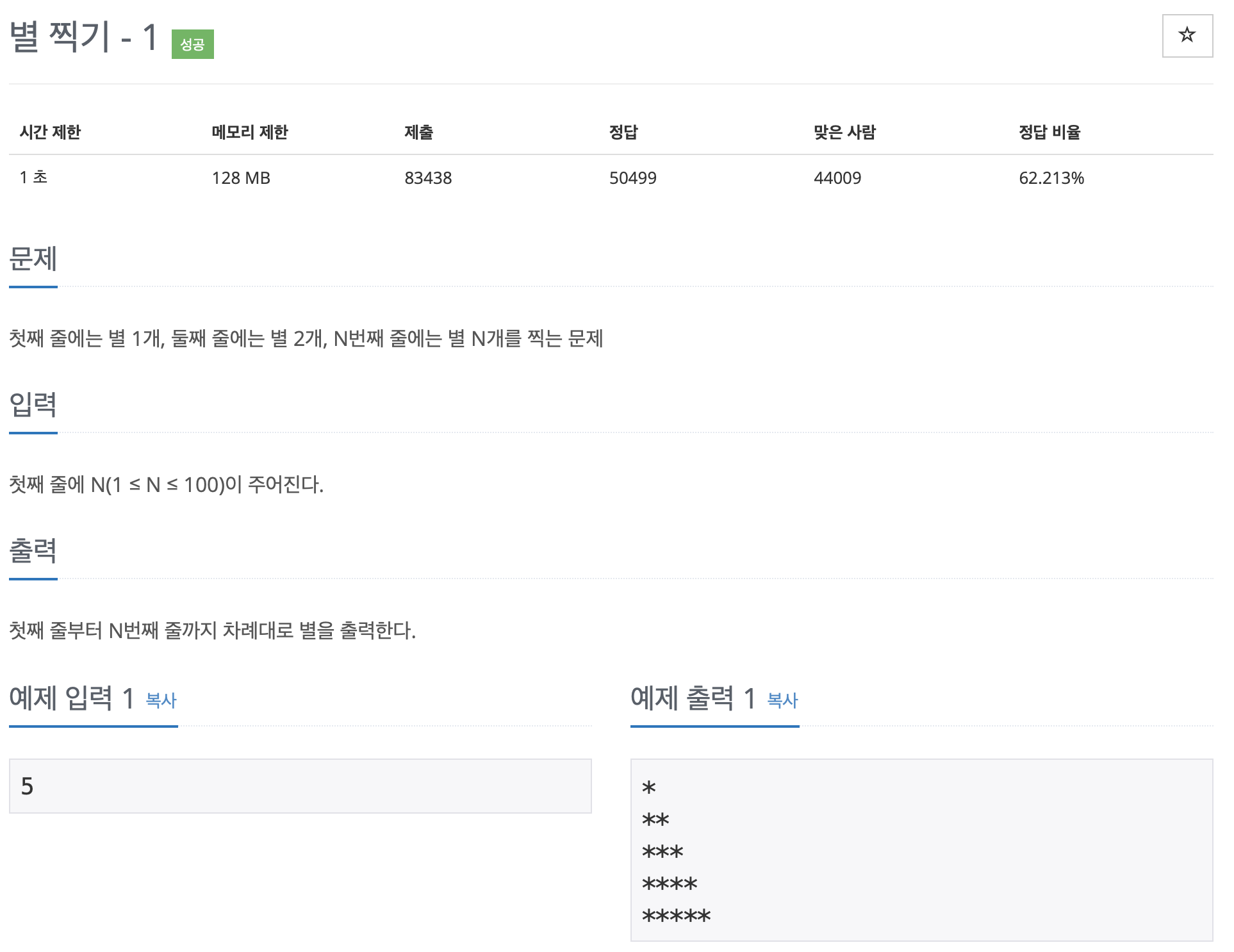
Task: Click the 62.213% answer ratio value
Action: 1051,178
